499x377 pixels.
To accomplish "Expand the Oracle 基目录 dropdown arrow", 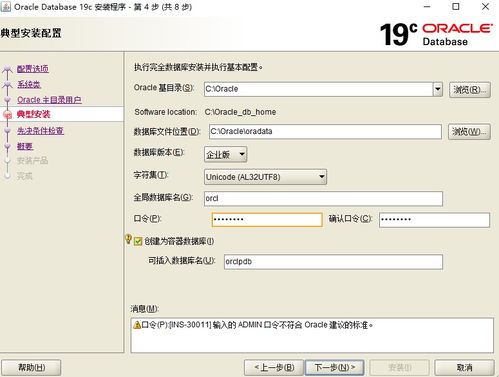I will pyautogui.click(x=438, y=89).
